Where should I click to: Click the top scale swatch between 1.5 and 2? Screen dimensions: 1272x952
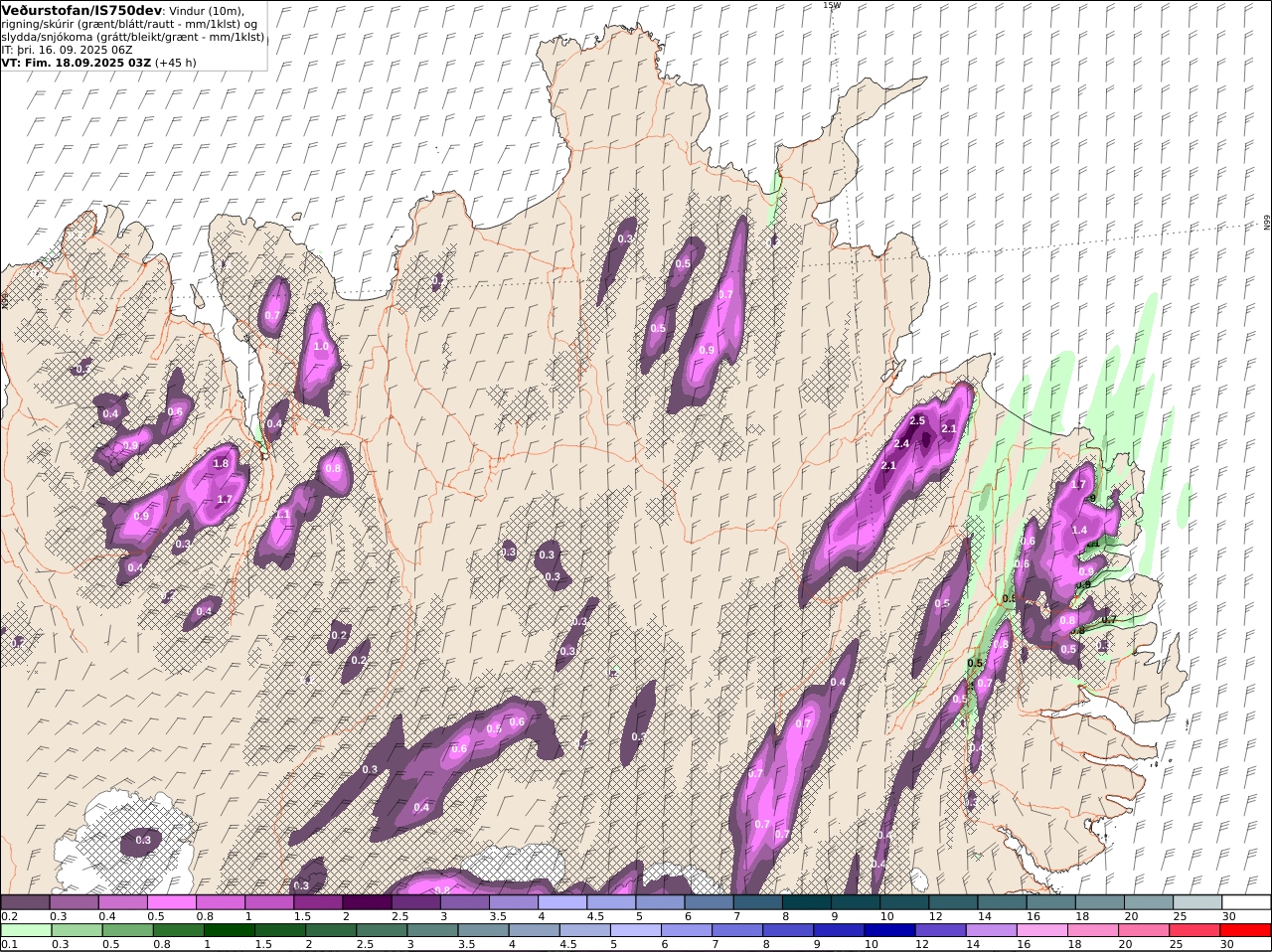coord(318,902)
